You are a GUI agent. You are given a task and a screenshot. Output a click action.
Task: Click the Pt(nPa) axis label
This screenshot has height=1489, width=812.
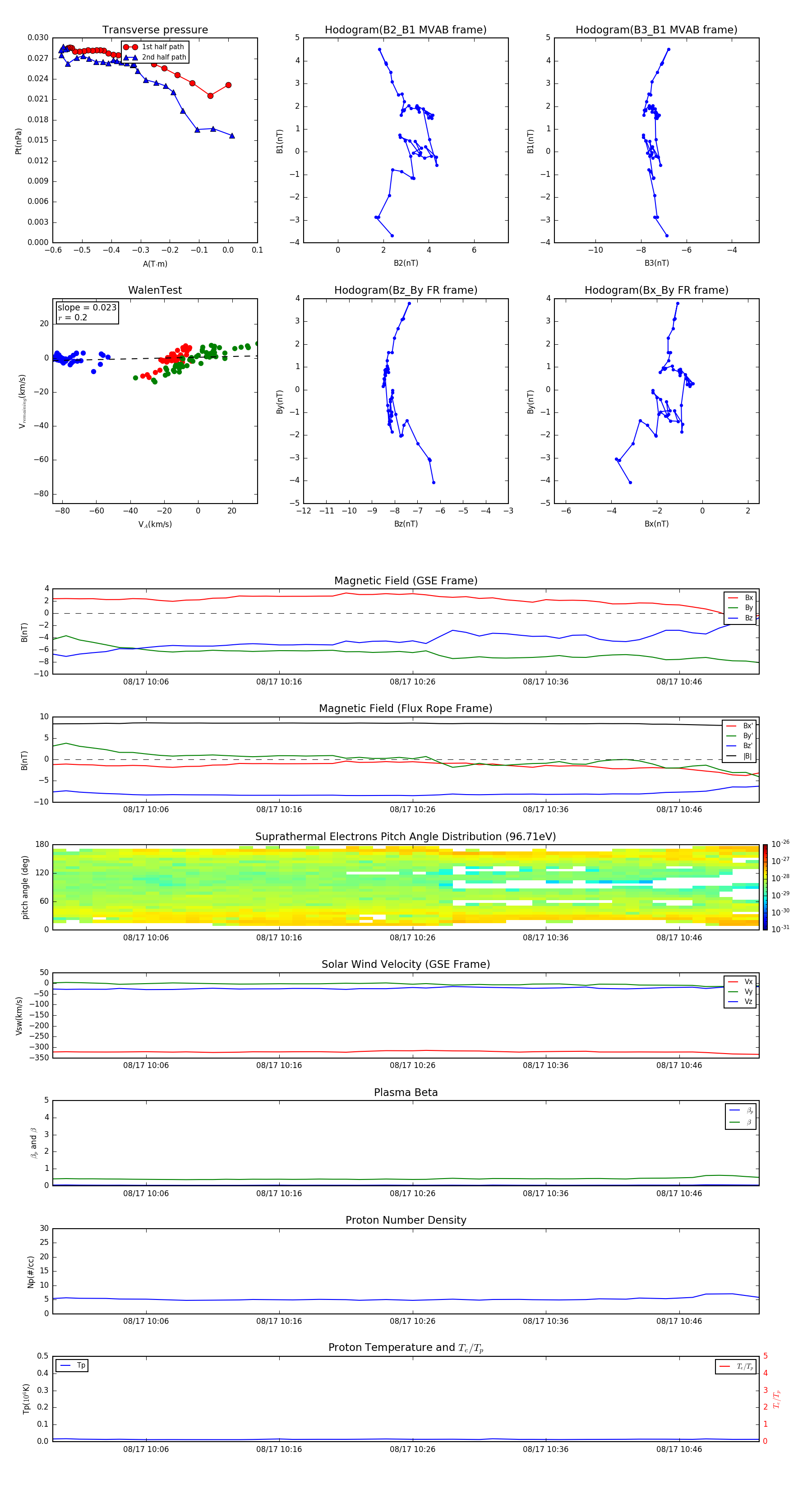coord(18,141)
